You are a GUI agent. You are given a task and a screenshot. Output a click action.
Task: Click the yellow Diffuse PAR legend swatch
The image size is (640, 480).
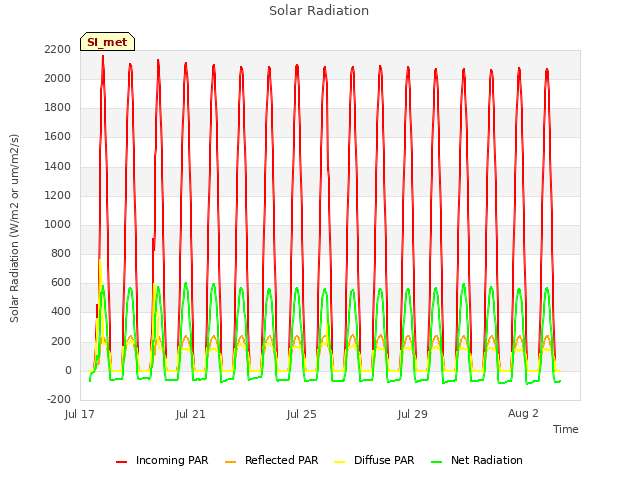pos(340,462)
